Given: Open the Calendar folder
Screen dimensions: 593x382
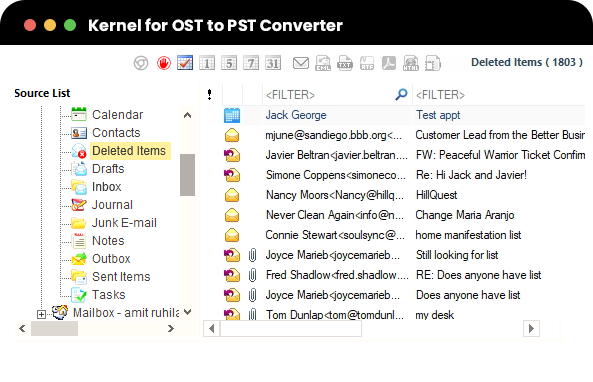Looking at the screenshot, I should pyautogui.click(x=117, y=115).
